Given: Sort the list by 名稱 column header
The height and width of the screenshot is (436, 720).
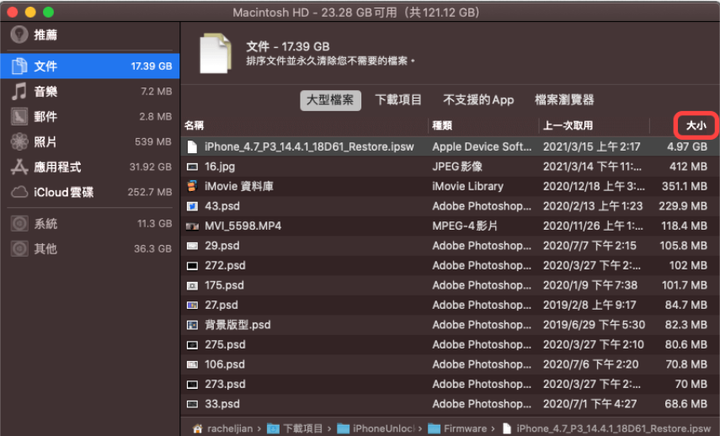Looking at the screenshot, I should (x=194, y=125).
